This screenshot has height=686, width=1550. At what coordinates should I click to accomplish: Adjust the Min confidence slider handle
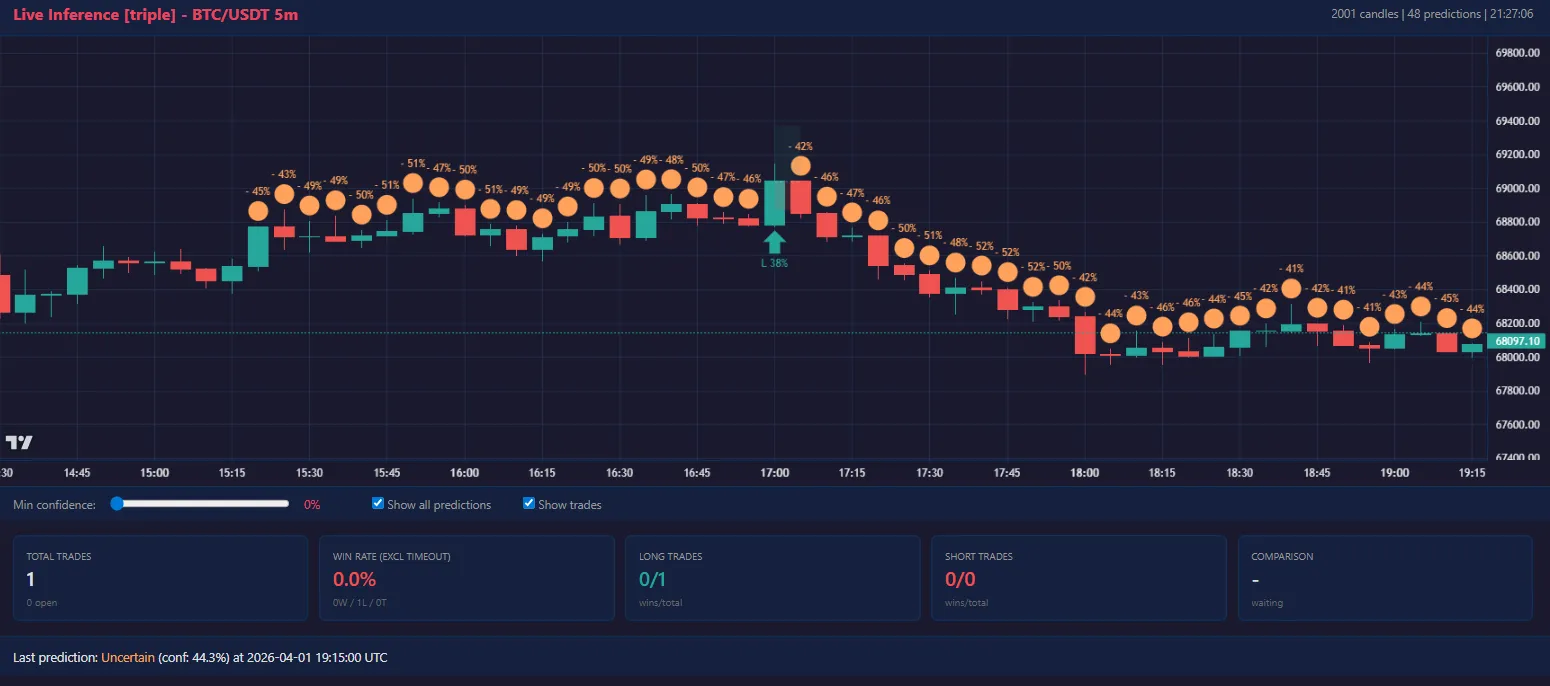pos(117,504)
